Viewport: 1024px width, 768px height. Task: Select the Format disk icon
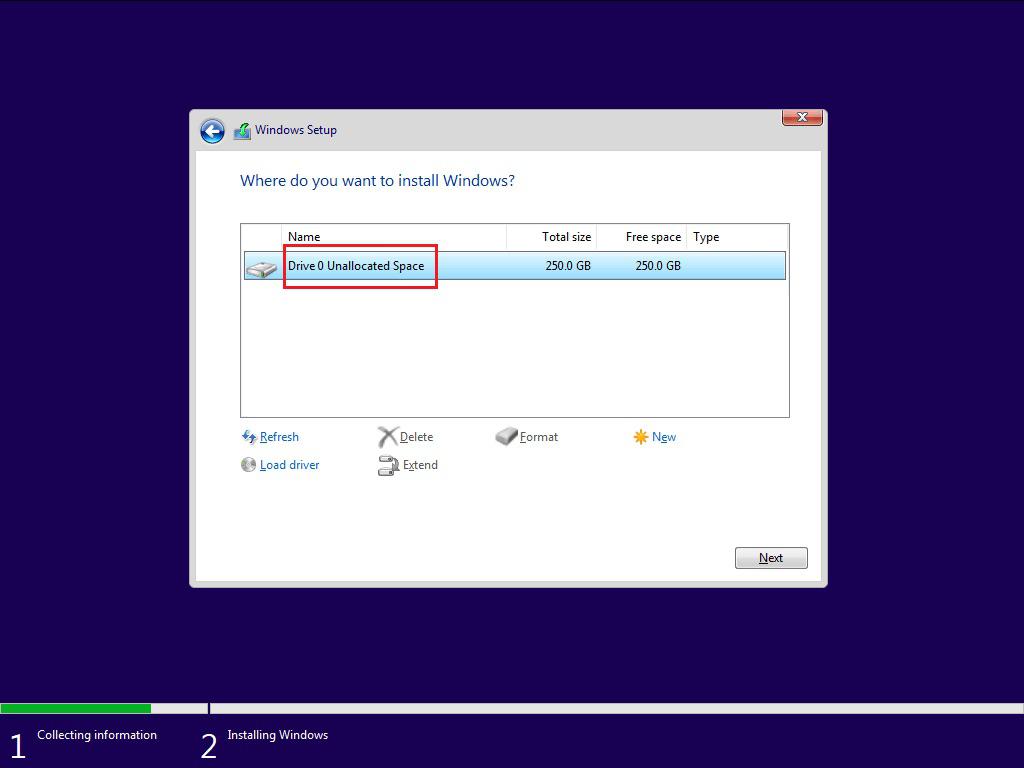(x=506, y=436)
